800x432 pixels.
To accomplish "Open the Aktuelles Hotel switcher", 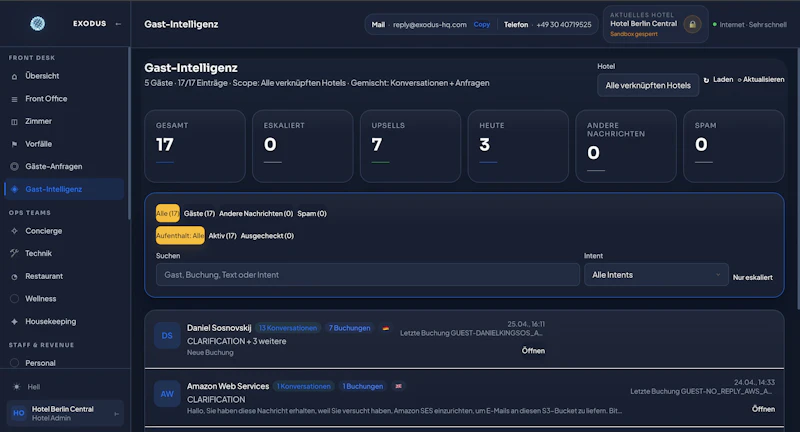I will coord(656,24).
